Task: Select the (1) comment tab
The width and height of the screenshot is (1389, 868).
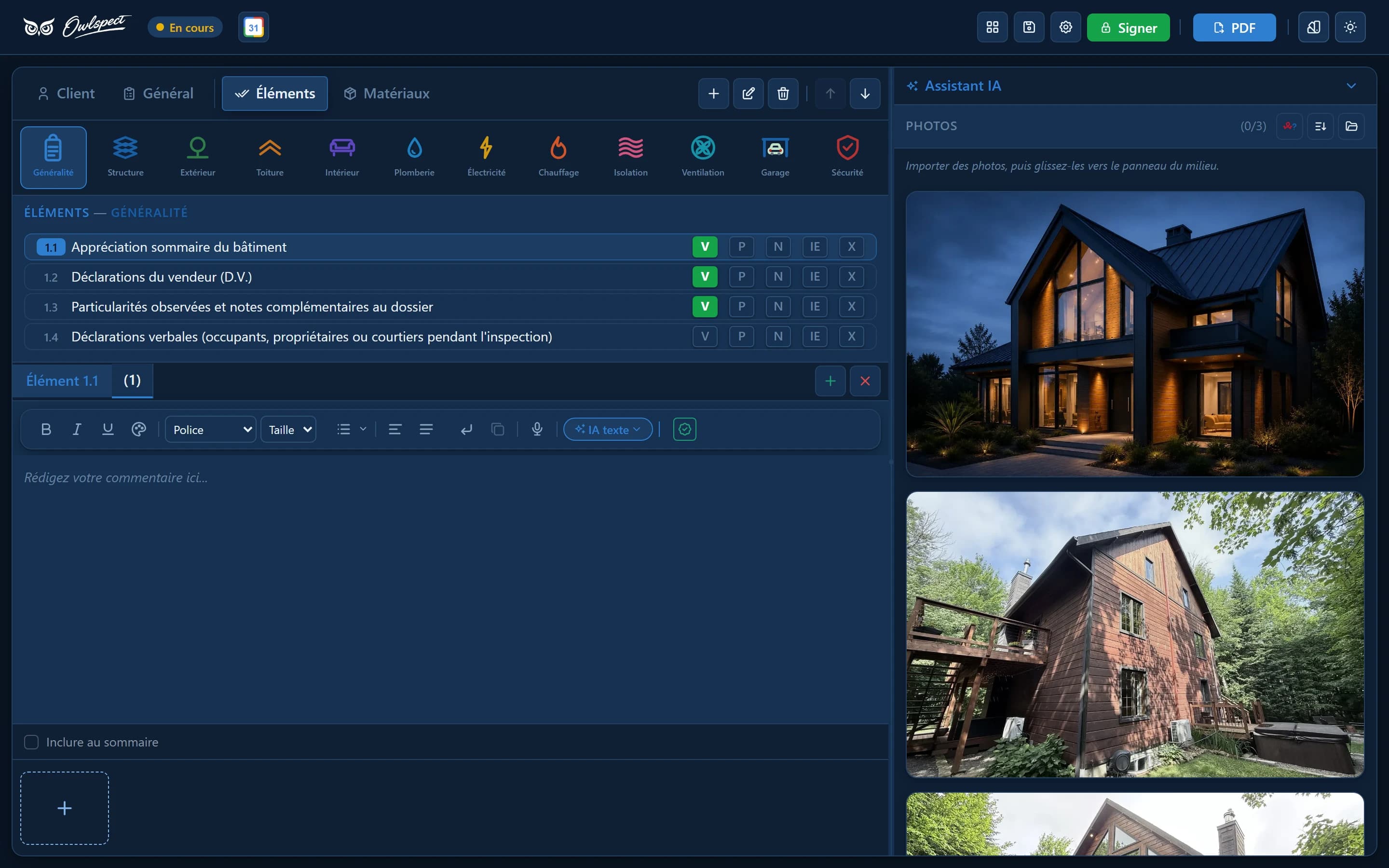Action: (x=132, y=380)
